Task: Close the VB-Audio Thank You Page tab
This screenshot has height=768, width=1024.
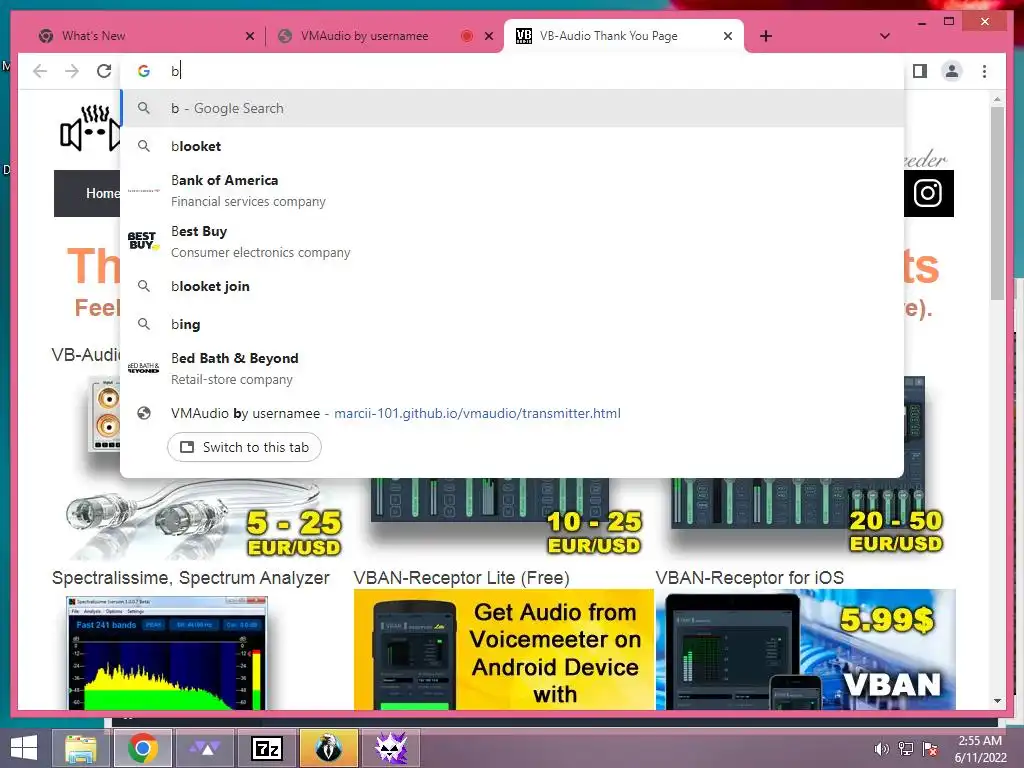Action: 728,36
